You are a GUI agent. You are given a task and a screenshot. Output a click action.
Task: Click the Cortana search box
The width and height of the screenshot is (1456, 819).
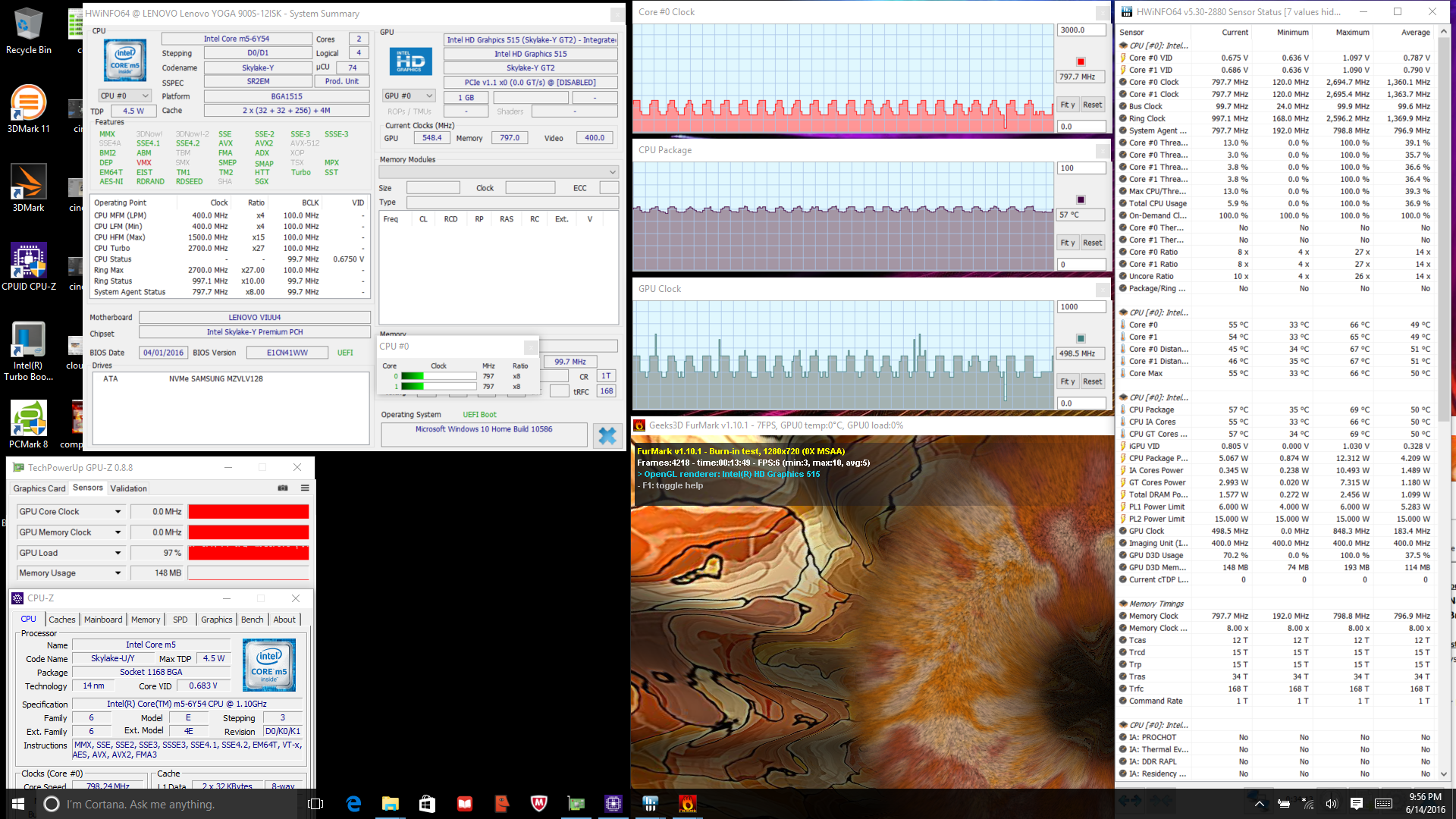(140, 804)
